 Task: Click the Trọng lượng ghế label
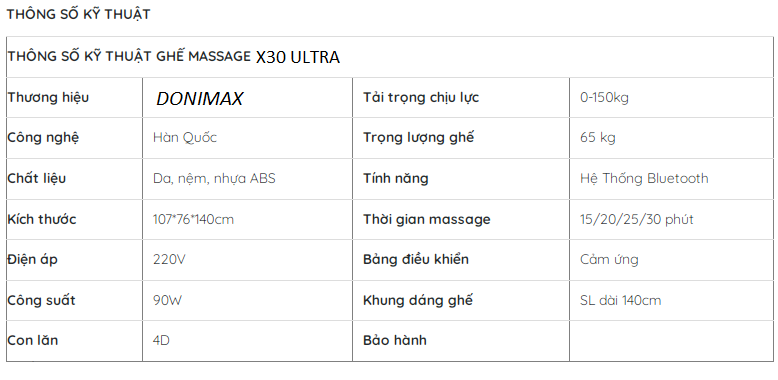pos(418,137)
